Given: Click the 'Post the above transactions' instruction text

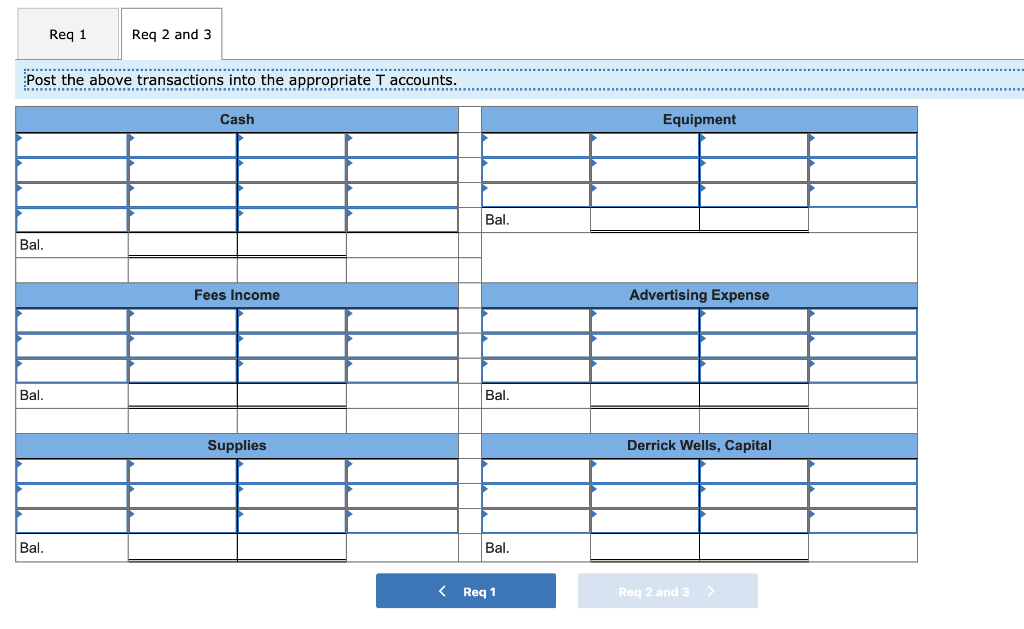Looking at the screenshot, I should click(242, 80).
